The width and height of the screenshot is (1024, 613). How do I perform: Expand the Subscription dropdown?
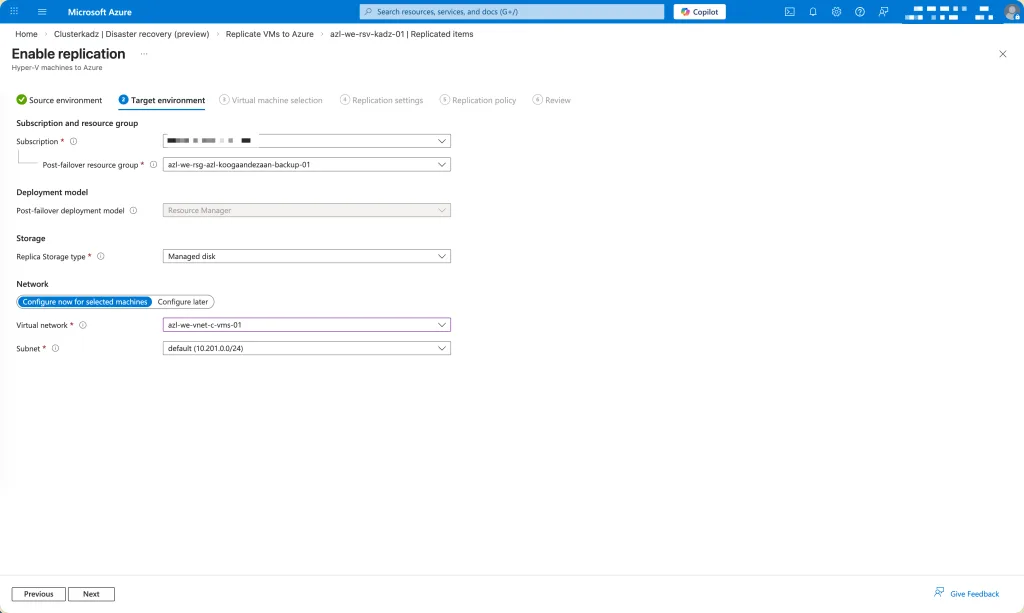[306, 141]
